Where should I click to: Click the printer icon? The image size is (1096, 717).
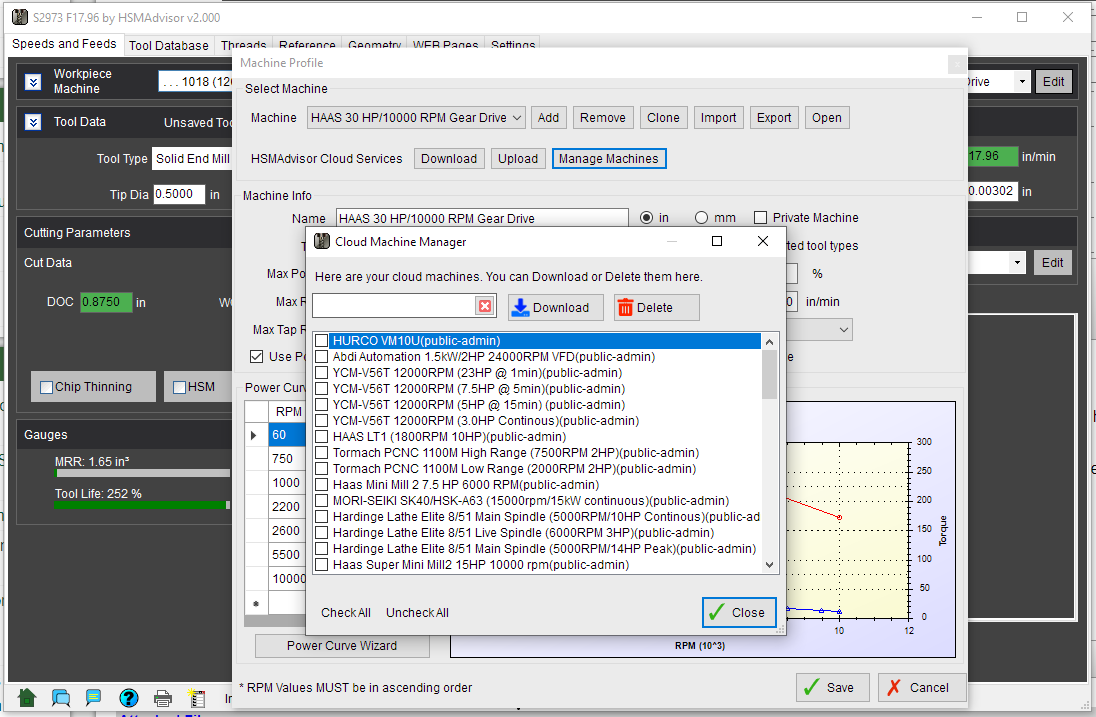coord(163,697)
